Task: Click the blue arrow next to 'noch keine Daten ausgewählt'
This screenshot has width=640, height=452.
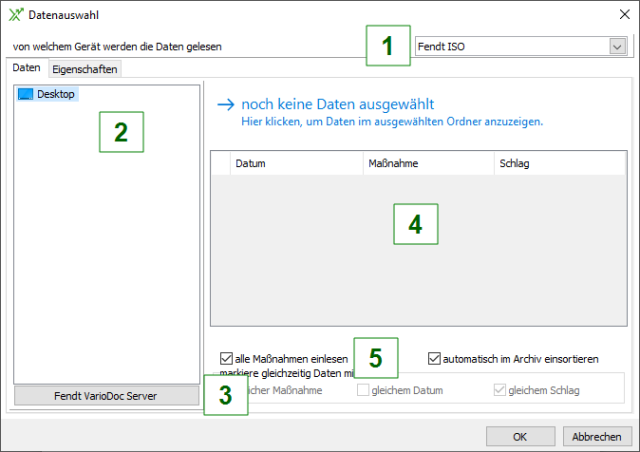Action: click(225, 103)
